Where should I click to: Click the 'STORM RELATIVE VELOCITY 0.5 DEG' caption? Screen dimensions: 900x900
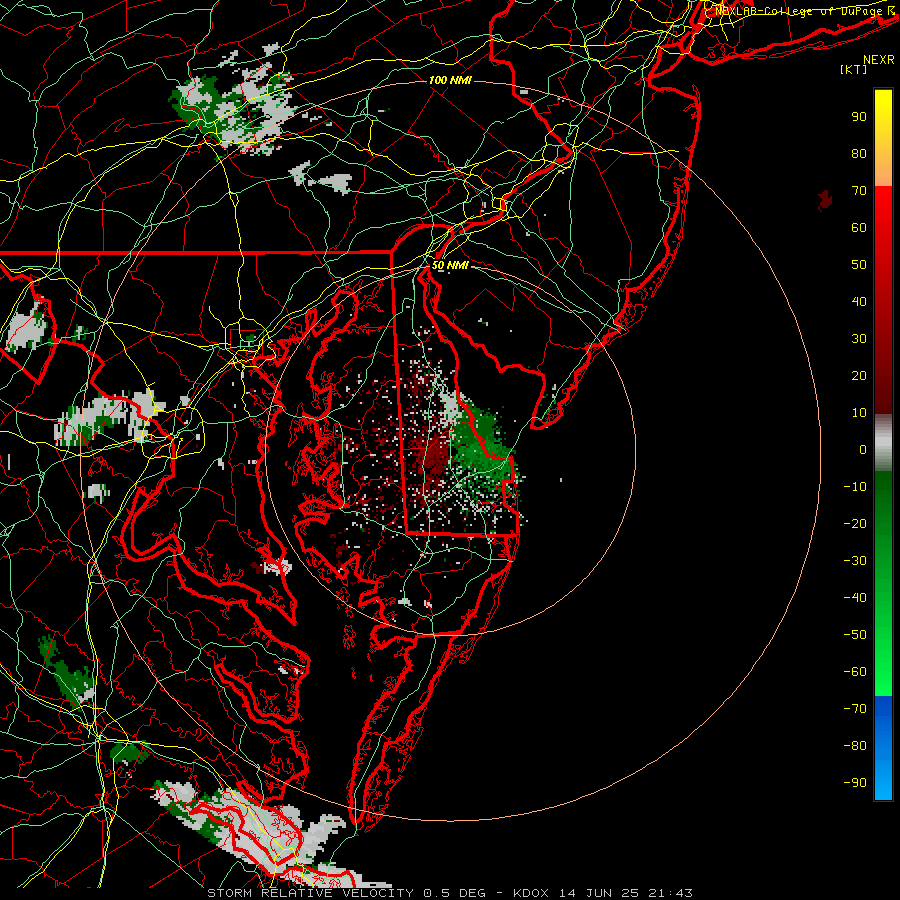tap(346, 893)
